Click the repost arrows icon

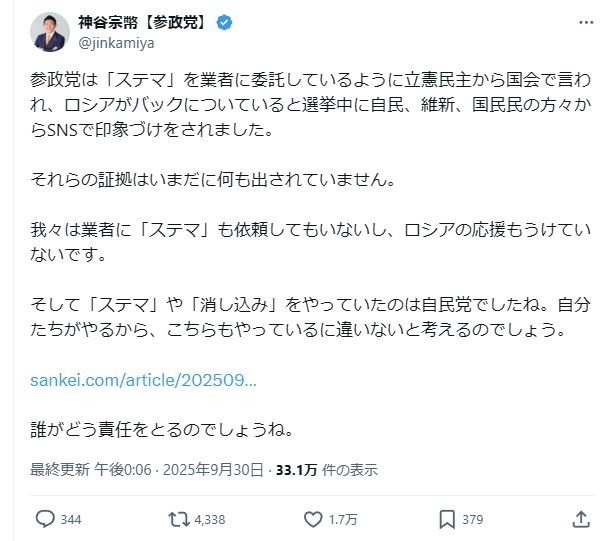click(x=178, y=519)
